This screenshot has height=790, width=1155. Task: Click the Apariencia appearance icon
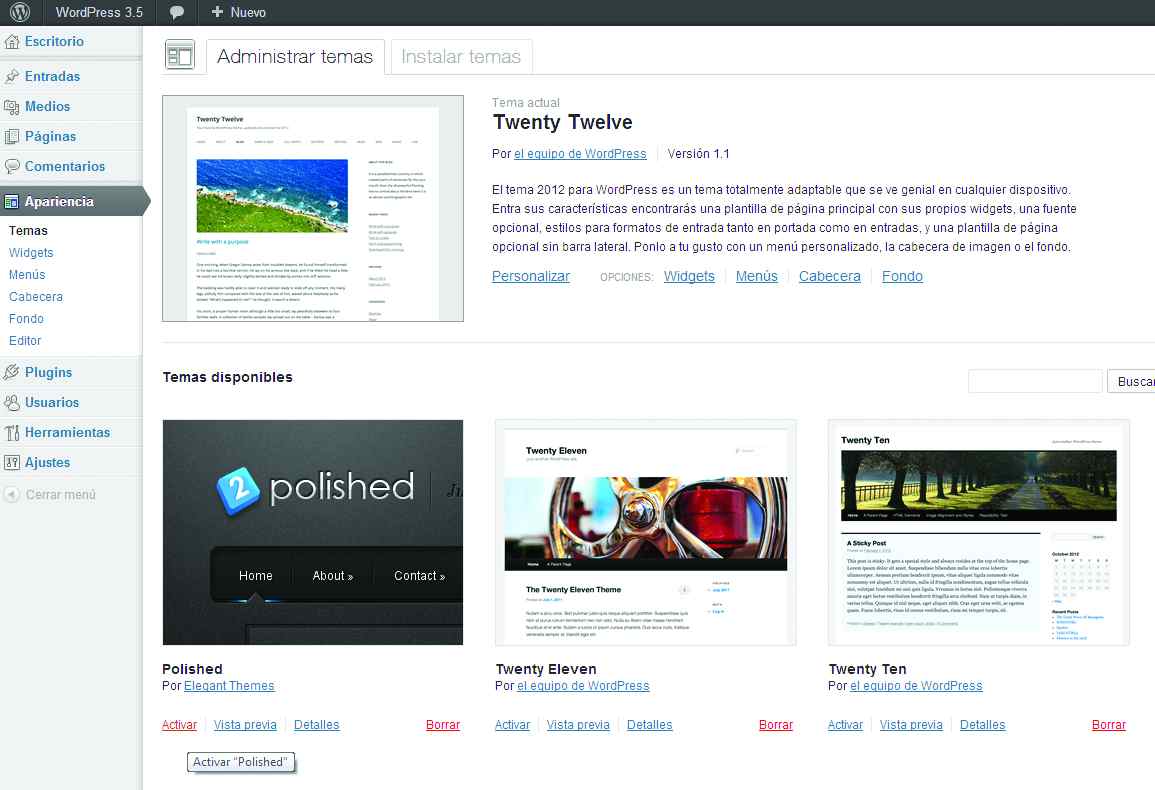[x=12, y=202]
